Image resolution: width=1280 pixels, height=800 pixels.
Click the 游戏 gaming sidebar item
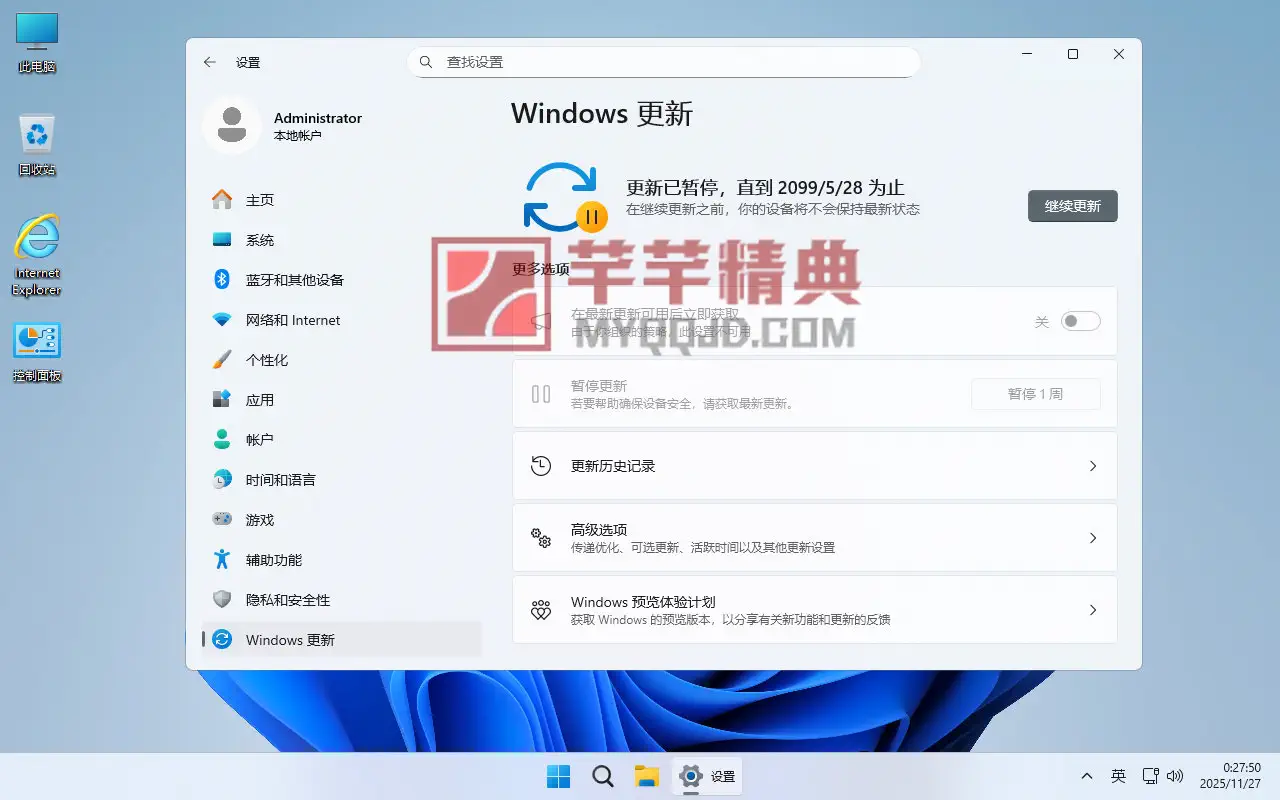click(x=259, y=520)
